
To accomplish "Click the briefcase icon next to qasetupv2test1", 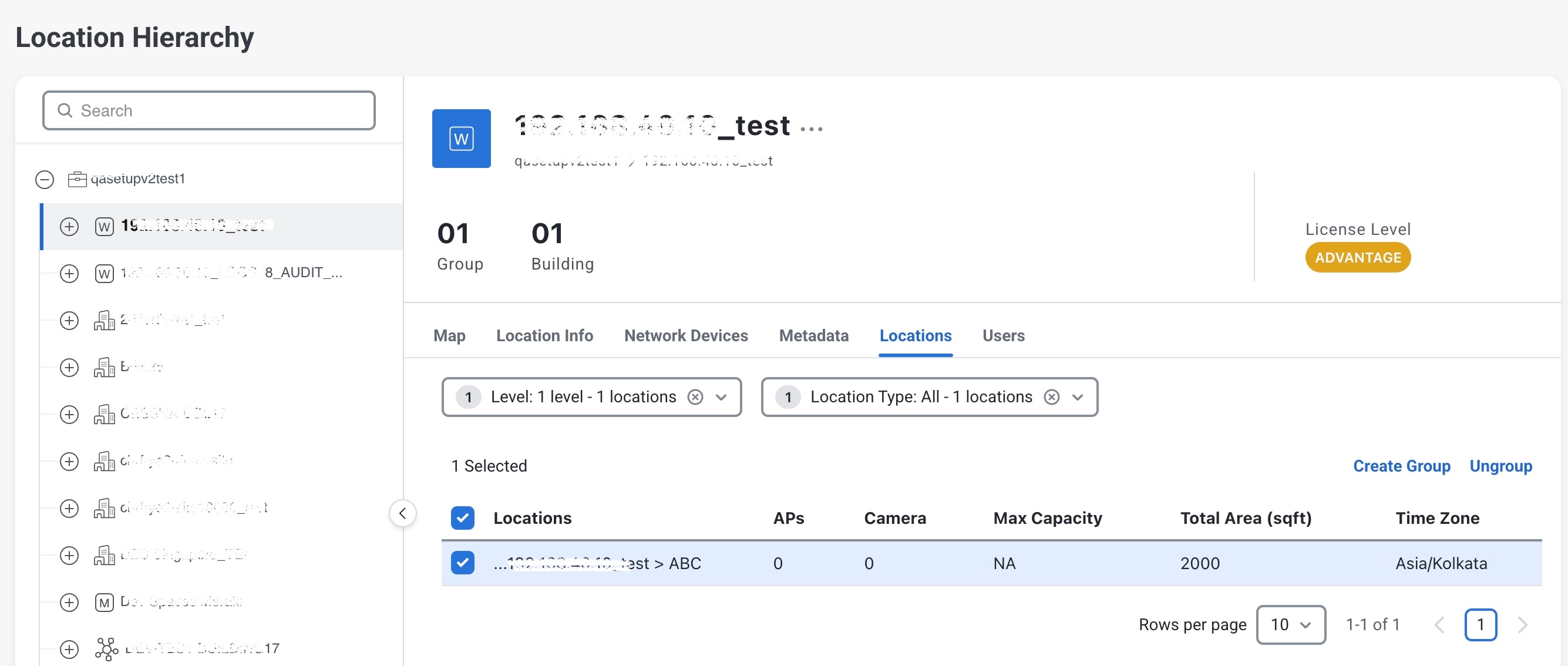I will point(77,179).
